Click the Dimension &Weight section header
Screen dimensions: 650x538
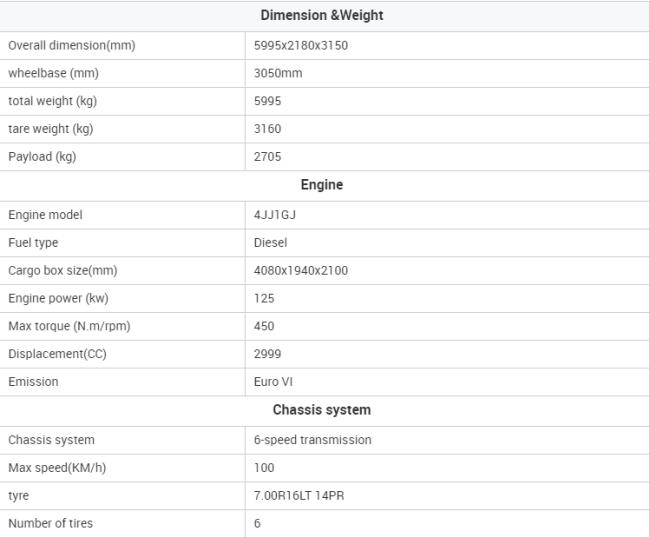tap(322, 15)
